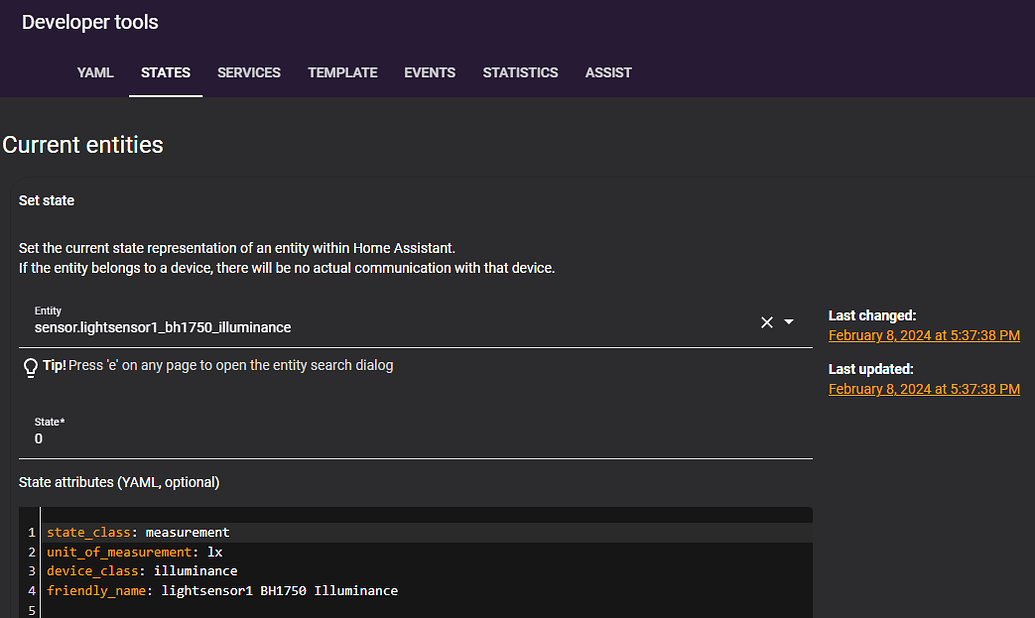
Task: Click the friendly_name attribute line
Action: (x=222, y=590)
